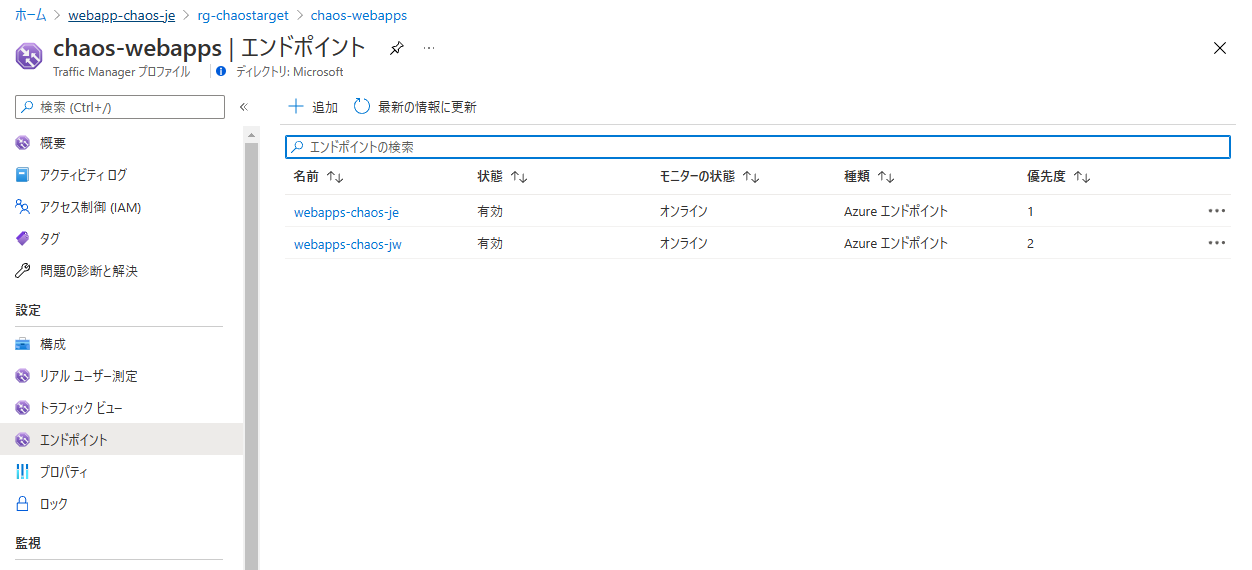Viewport: 1252px width, 570px height.
Task: Go to chaos-webapps breadcrumb
Action: pos(359,15)
